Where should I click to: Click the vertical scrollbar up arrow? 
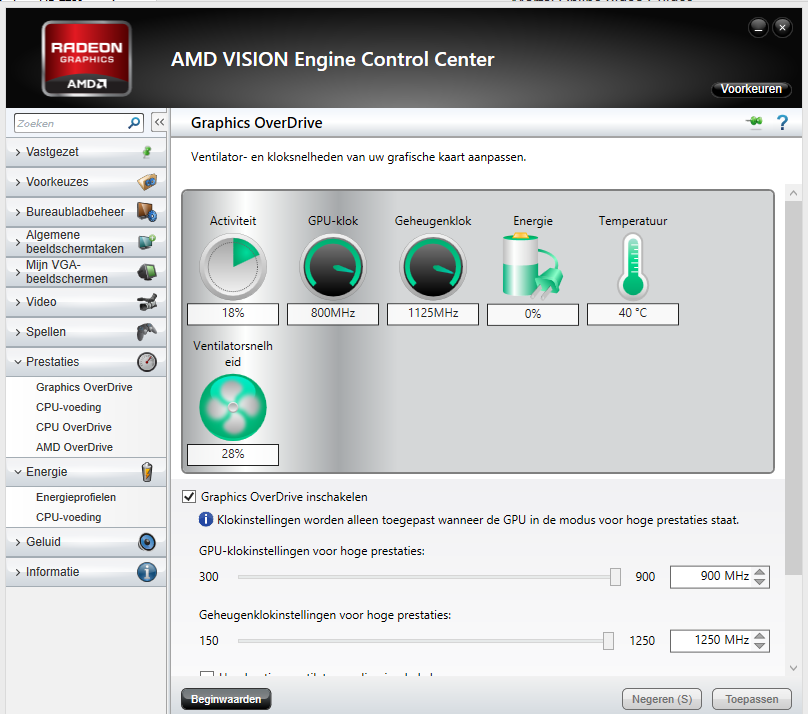click(x=794, y=193)
